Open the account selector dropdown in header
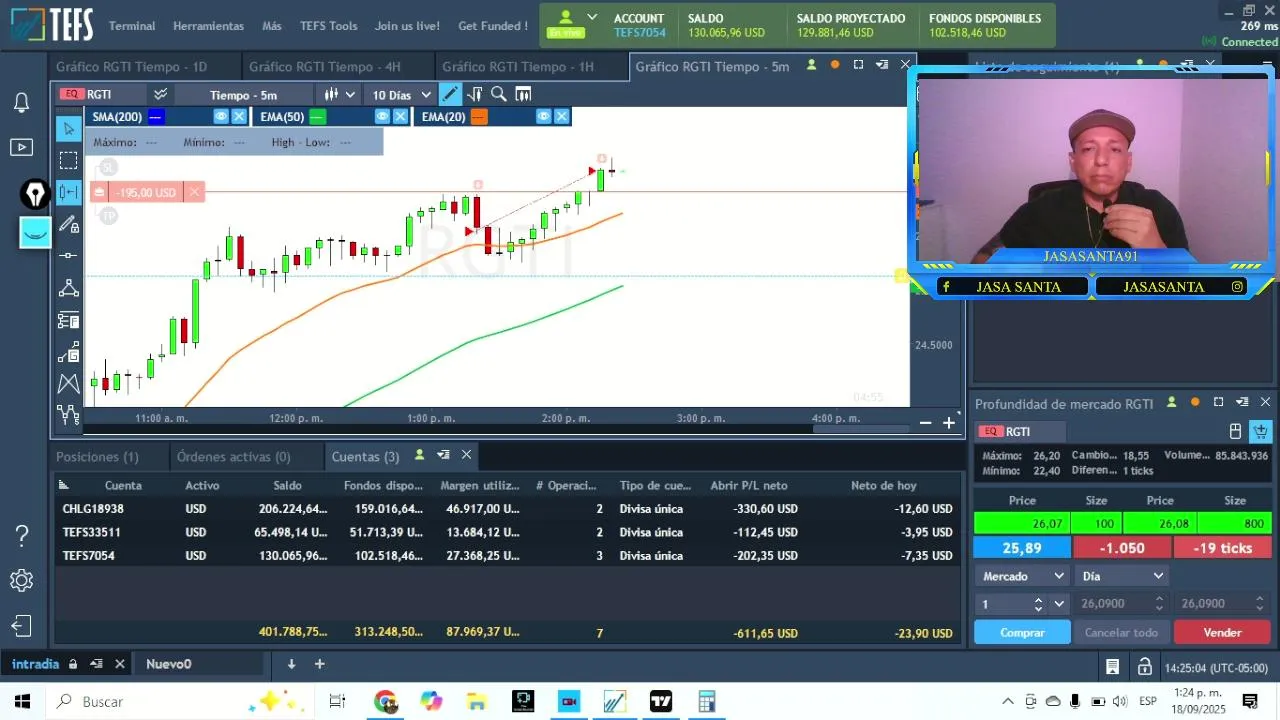This screenshot has height=720, width=1280. pyautogui.click(x=592, y=17)
